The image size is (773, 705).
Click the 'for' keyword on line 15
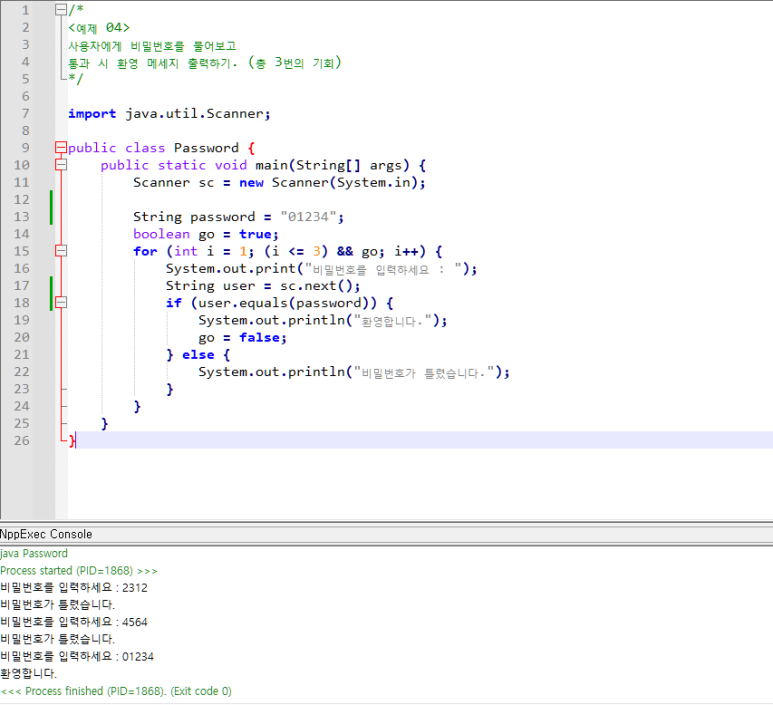click(145, 251)
